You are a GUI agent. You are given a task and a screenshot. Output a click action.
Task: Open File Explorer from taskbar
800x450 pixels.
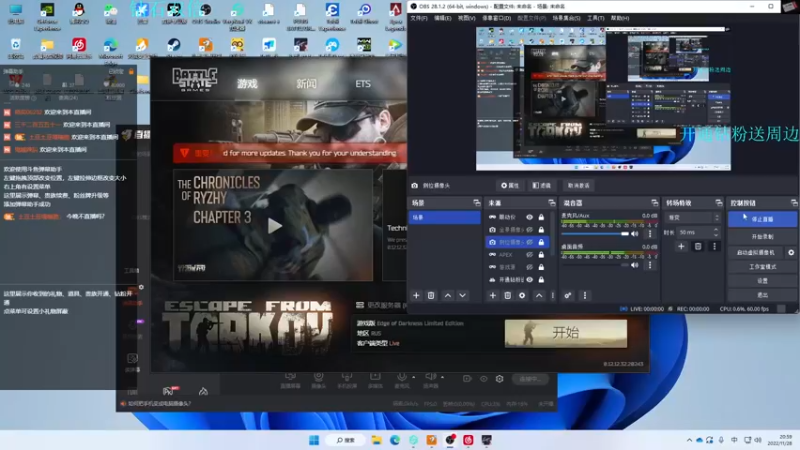pos(377,440)
